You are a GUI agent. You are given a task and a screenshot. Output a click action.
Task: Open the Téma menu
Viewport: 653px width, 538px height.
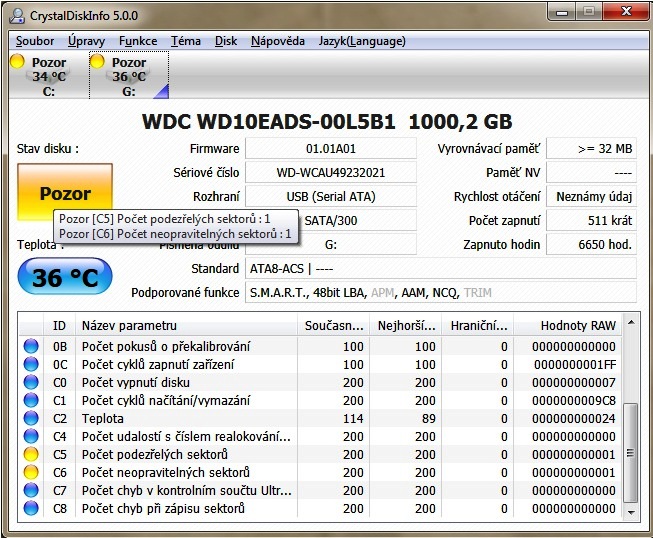click(x=186, y=41)
